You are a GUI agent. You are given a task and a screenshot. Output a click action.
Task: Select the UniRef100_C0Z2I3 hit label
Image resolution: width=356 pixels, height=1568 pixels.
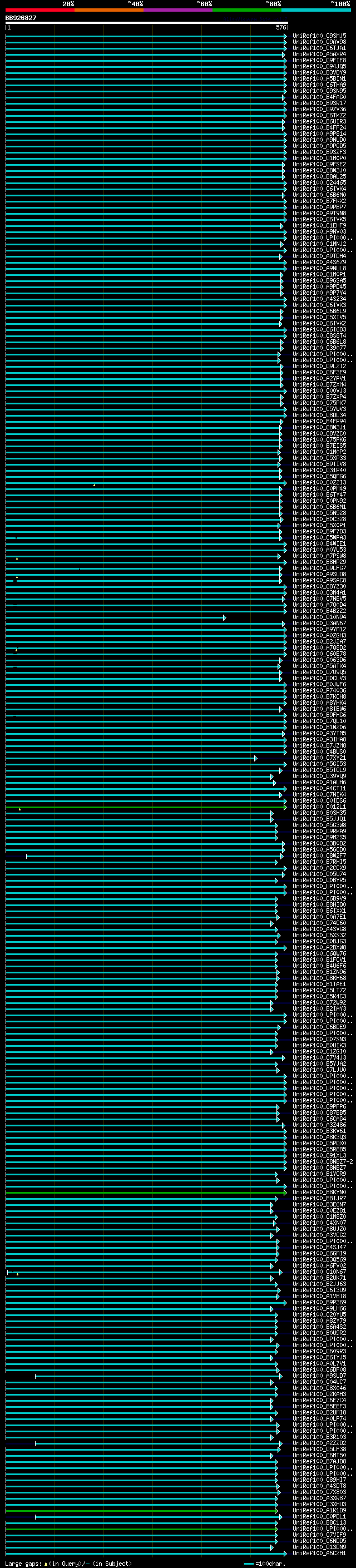click(319, 483)
